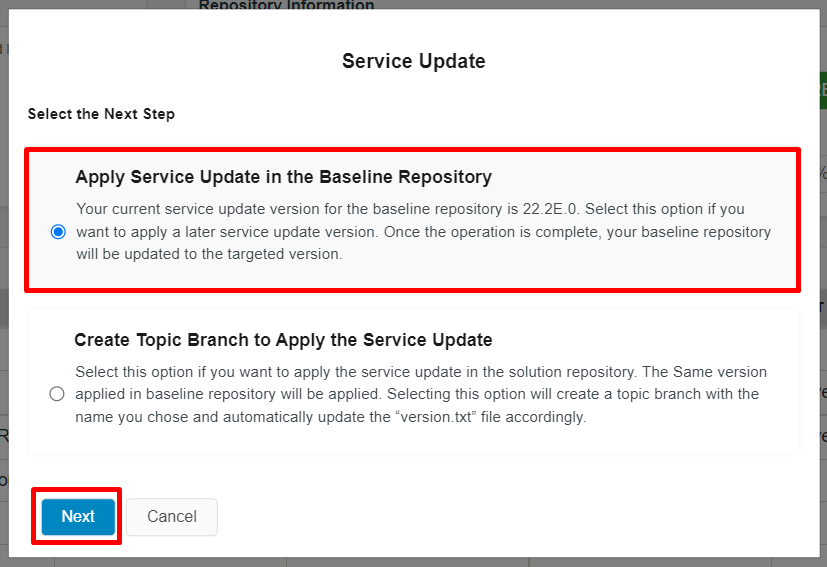Image resolution: width=827 pixels, height=567 pixels.
Task: Click the 'applied in baseline repository will be applied' text
Action: [x=228, y=394]
